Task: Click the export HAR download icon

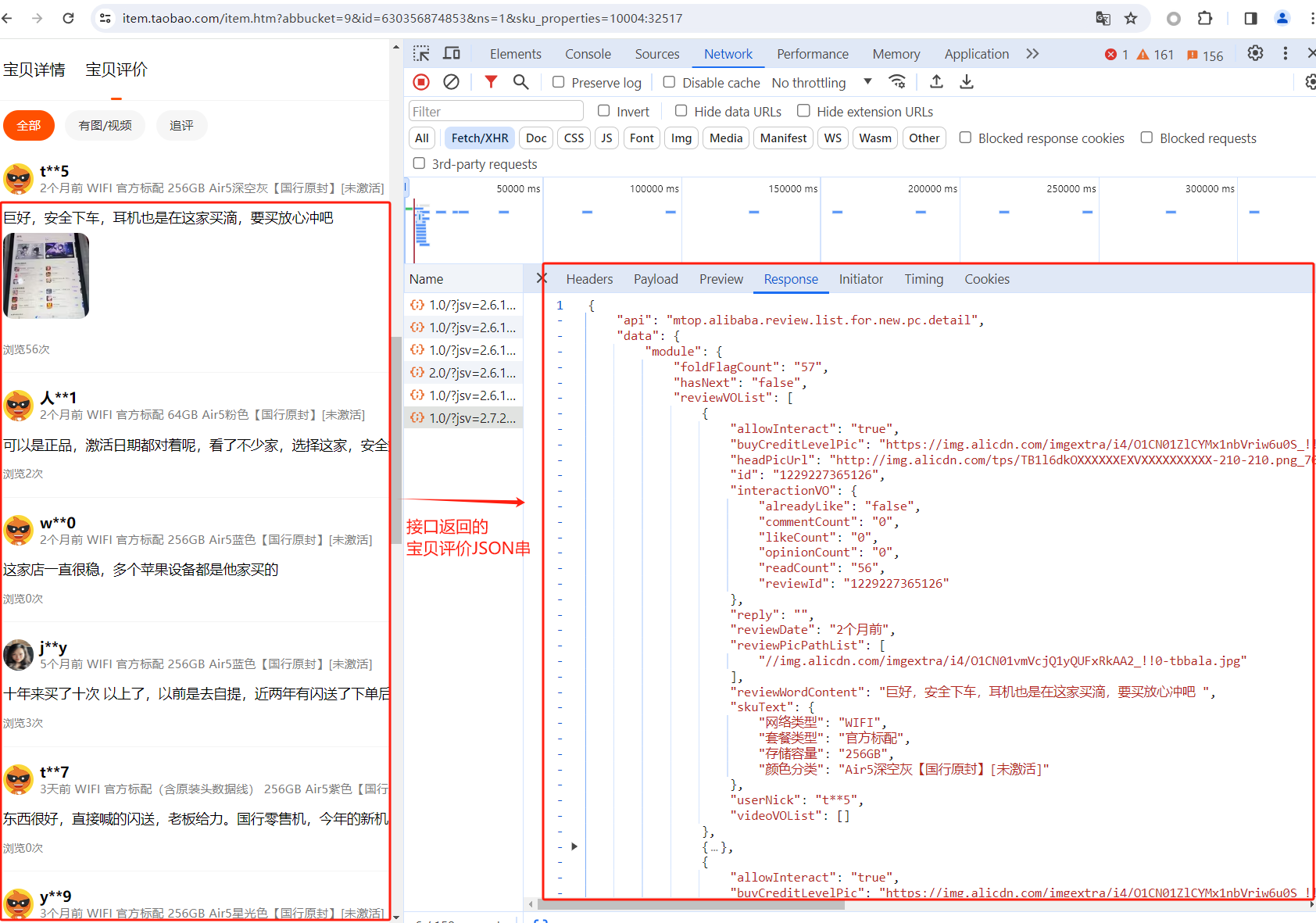Action: click(967, 82)
